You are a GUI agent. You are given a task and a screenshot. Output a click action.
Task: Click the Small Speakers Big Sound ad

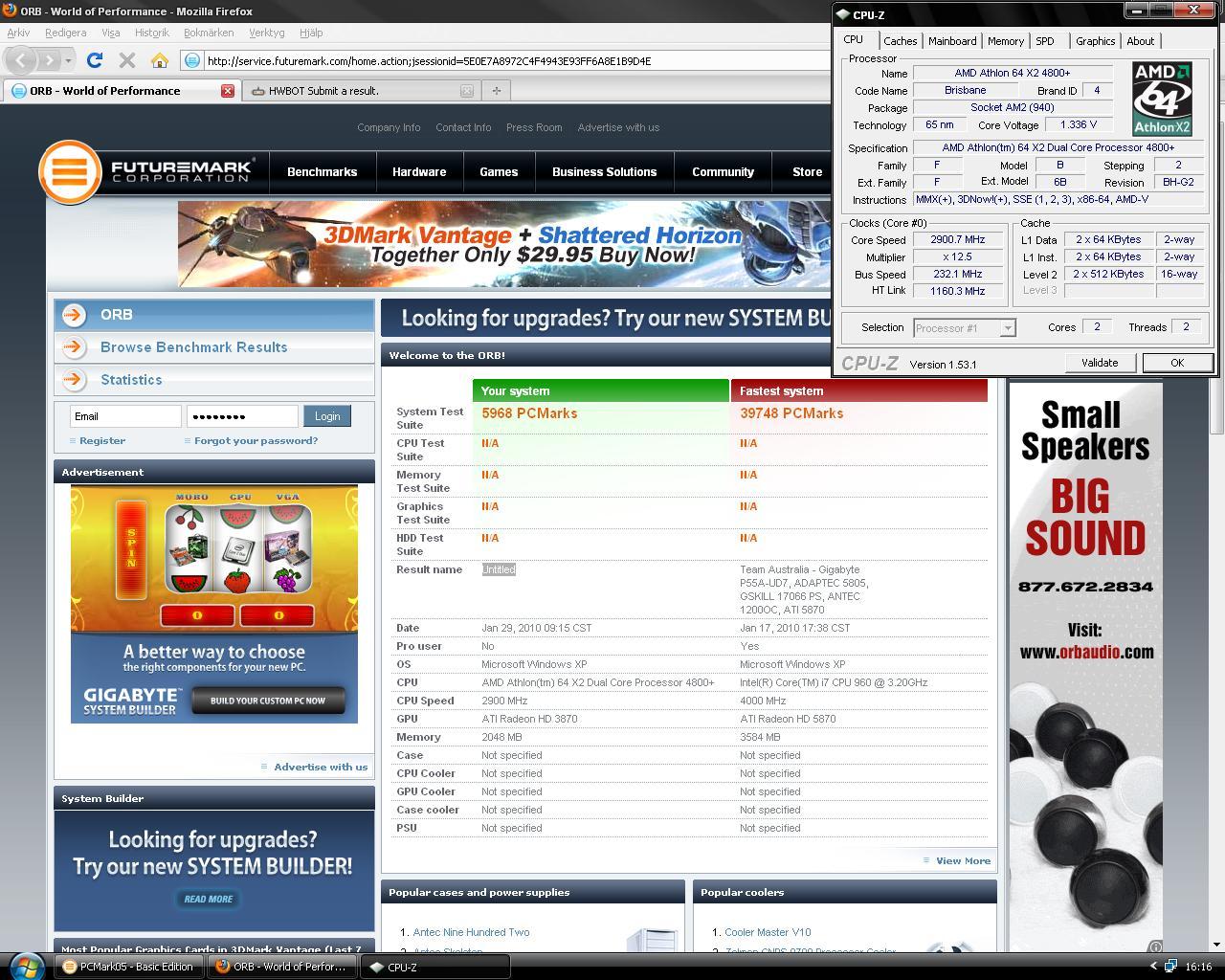[x=1085, y=667]
